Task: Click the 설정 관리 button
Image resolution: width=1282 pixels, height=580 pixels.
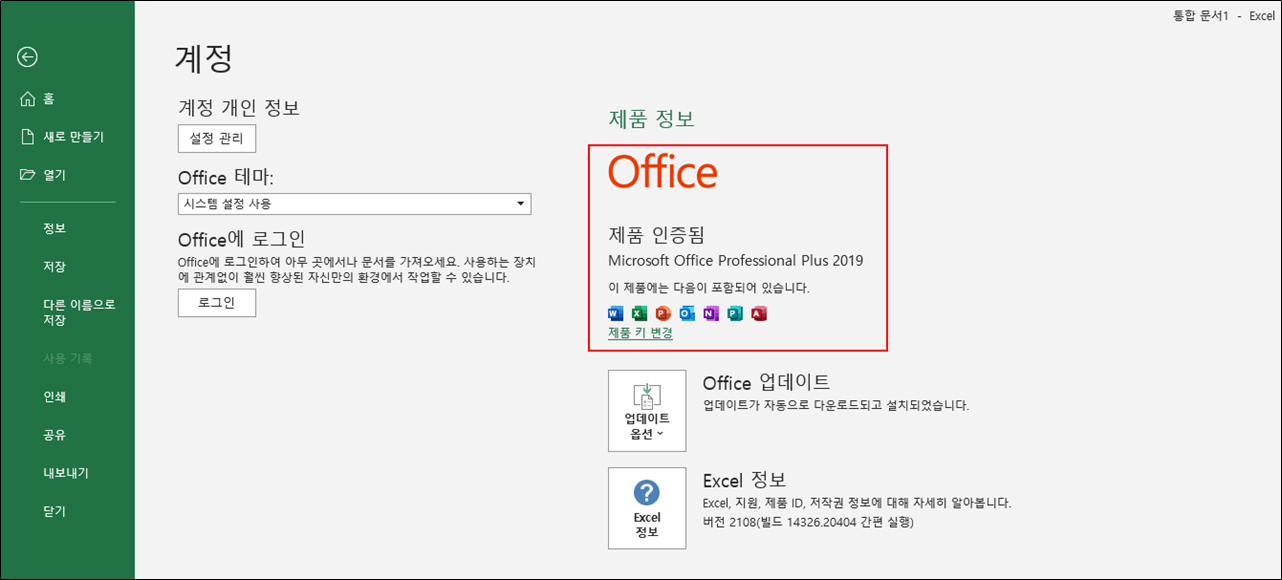Action: (217, 138)
